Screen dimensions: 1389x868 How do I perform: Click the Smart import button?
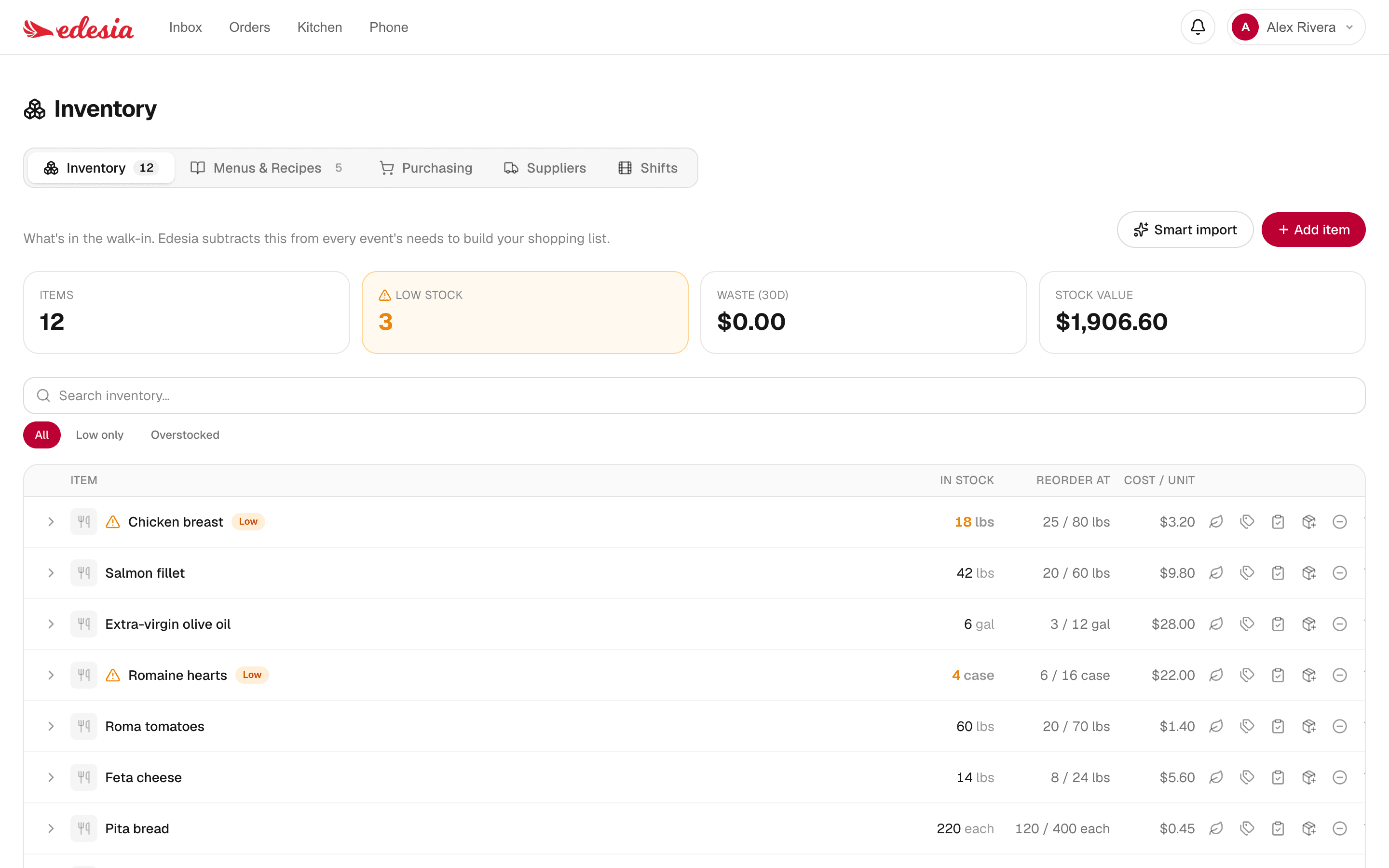coord(1185,230)
